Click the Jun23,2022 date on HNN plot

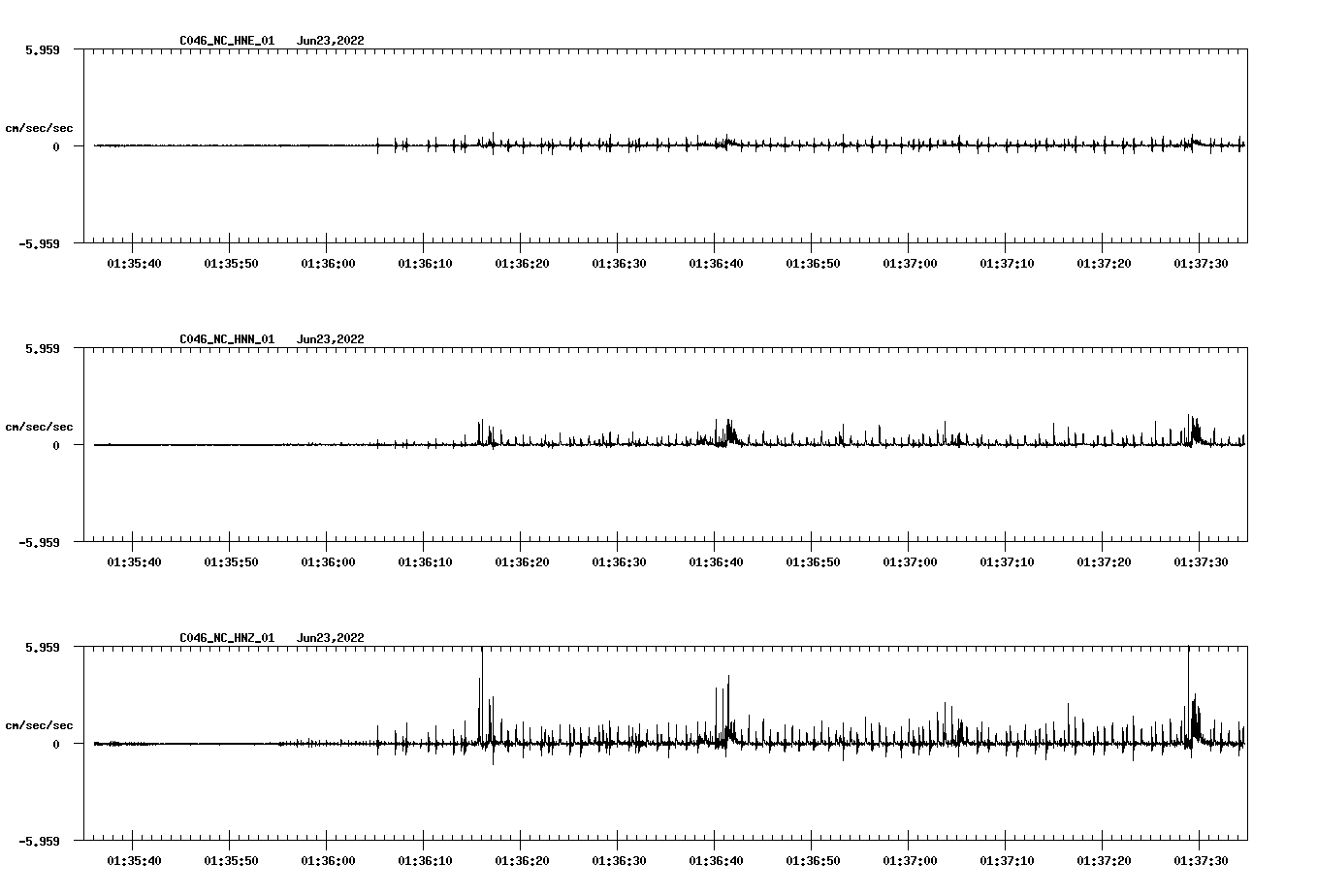point(331,339)
